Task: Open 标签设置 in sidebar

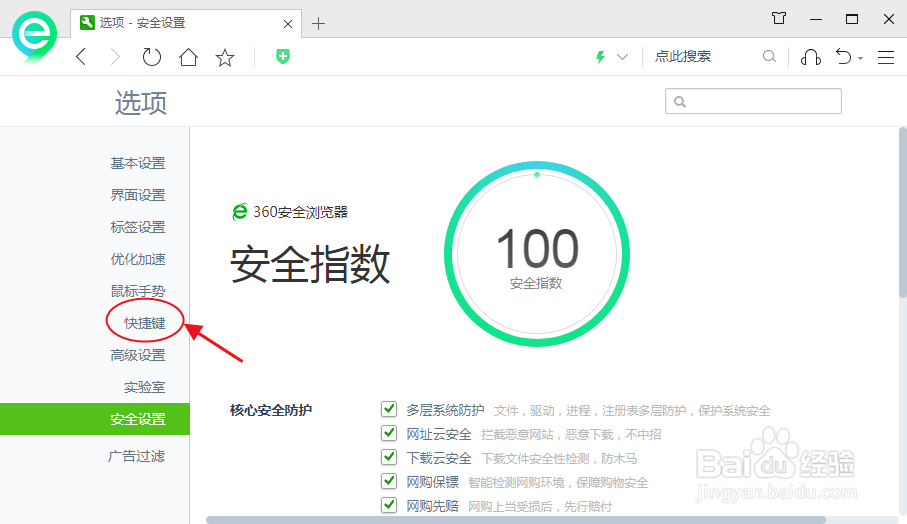Action: (138, 227)
